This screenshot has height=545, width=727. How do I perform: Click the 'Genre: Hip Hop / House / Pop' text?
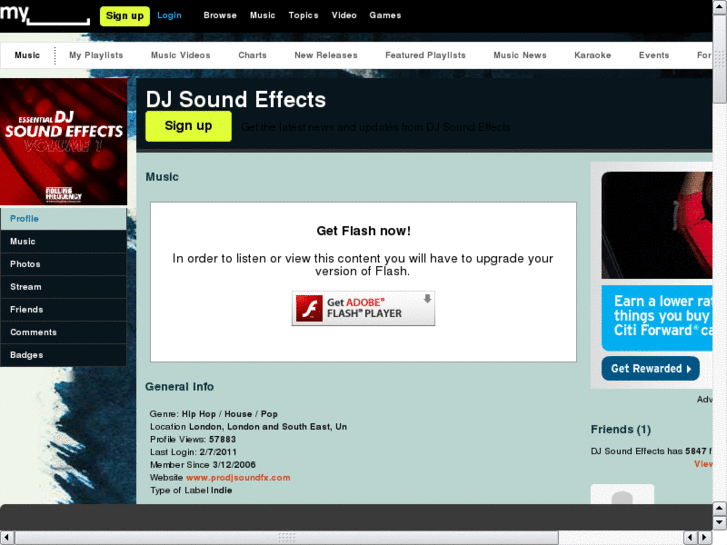point(214,414)
